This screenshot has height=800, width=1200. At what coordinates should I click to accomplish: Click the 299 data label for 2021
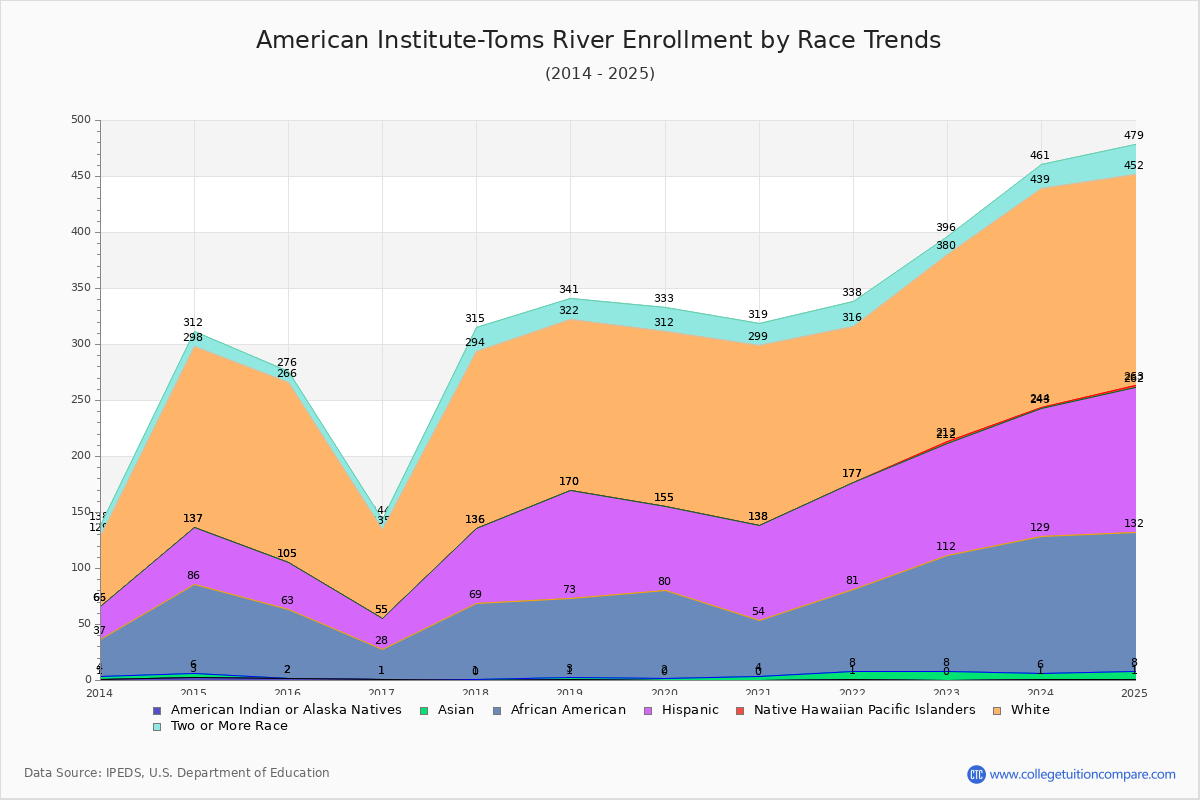pyautogui.click(x=758, y=337)
